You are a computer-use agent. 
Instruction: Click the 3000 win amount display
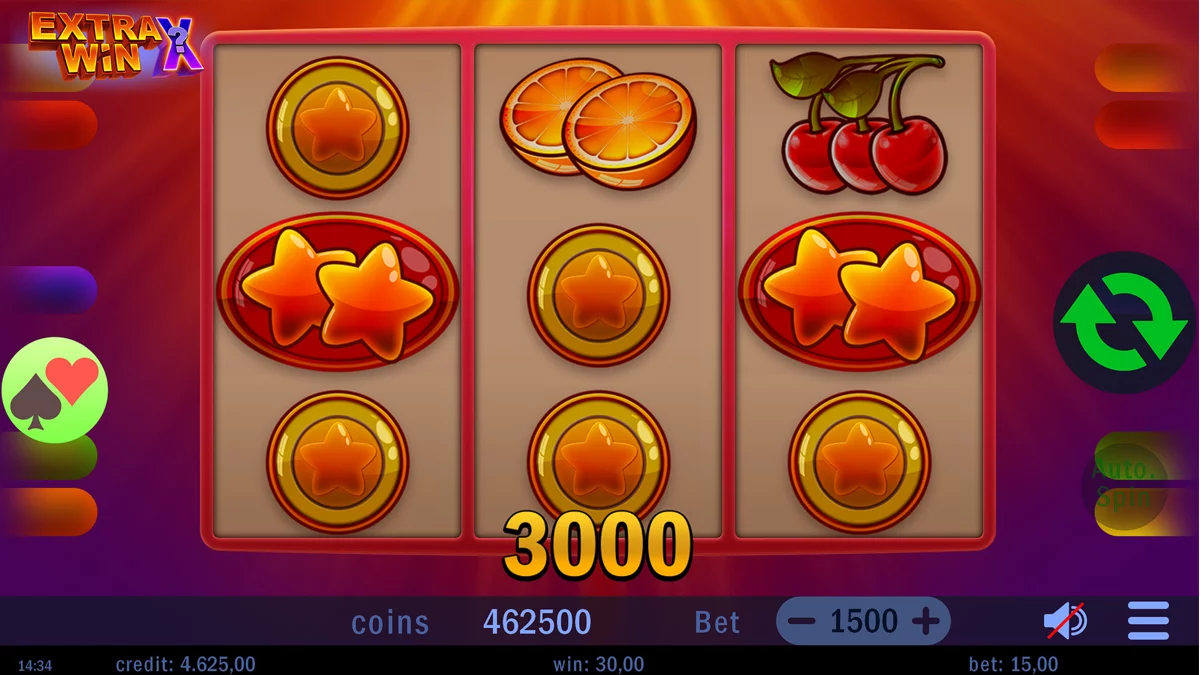pyautogui.click(x=597, y=546)
